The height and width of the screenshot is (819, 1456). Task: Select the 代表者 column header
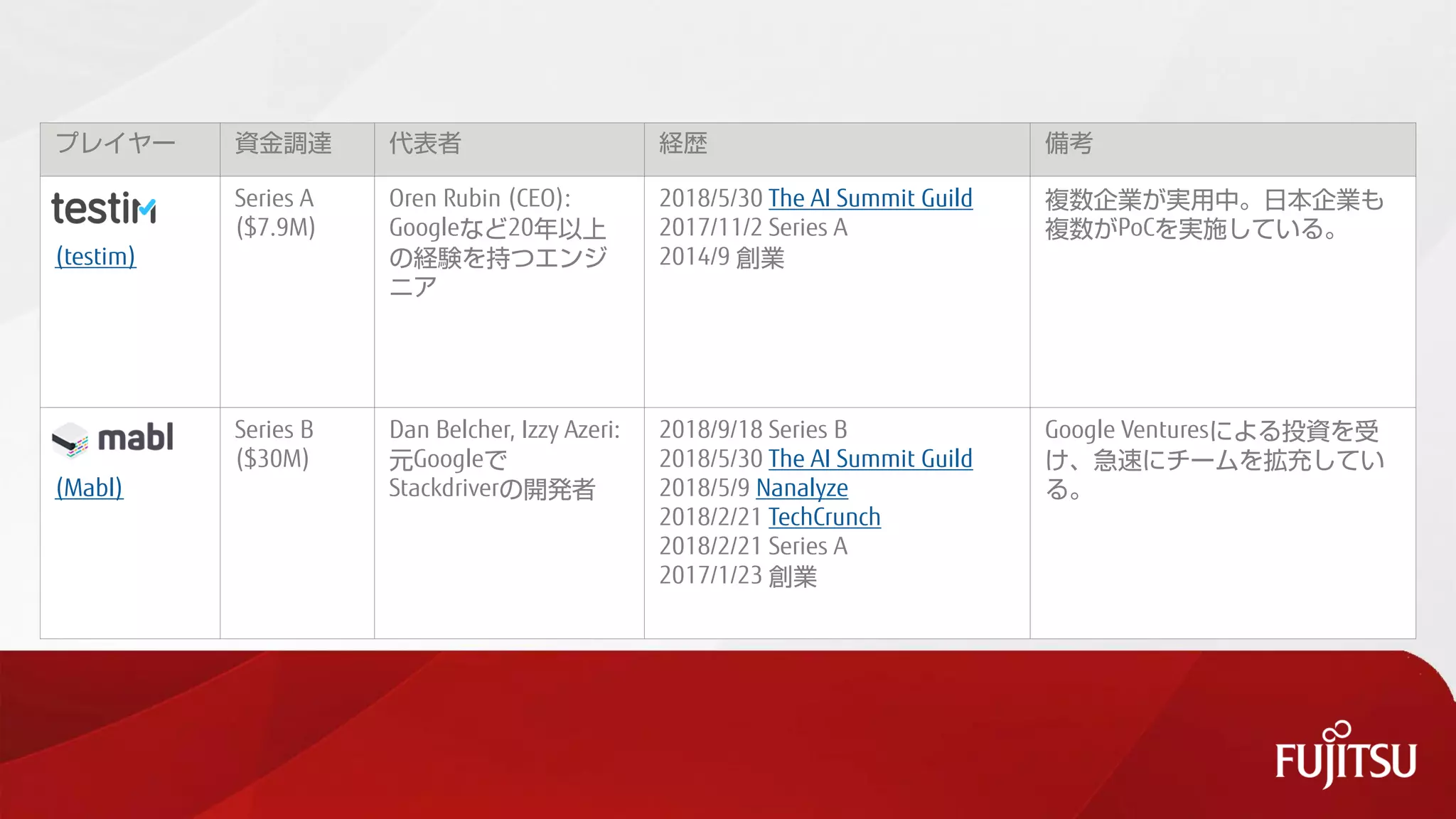[x=509, y=149]
